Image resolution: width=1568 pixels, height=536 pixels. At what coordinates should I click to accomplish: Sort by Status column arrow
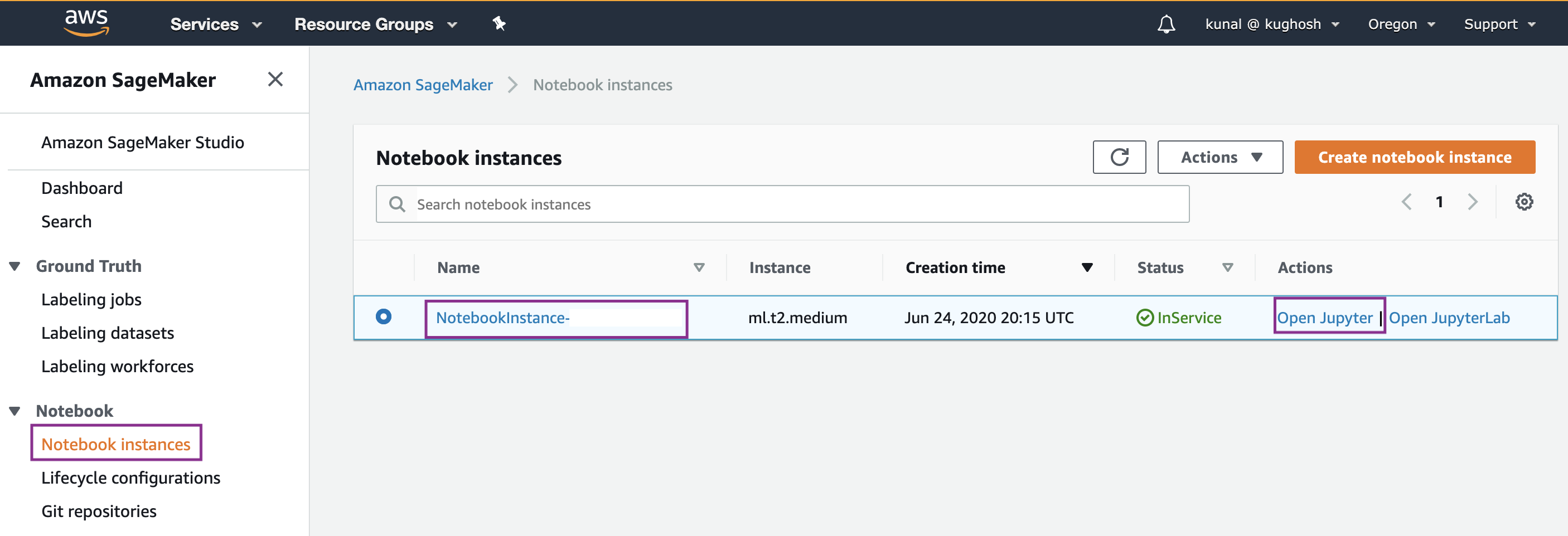point(1228,267)
